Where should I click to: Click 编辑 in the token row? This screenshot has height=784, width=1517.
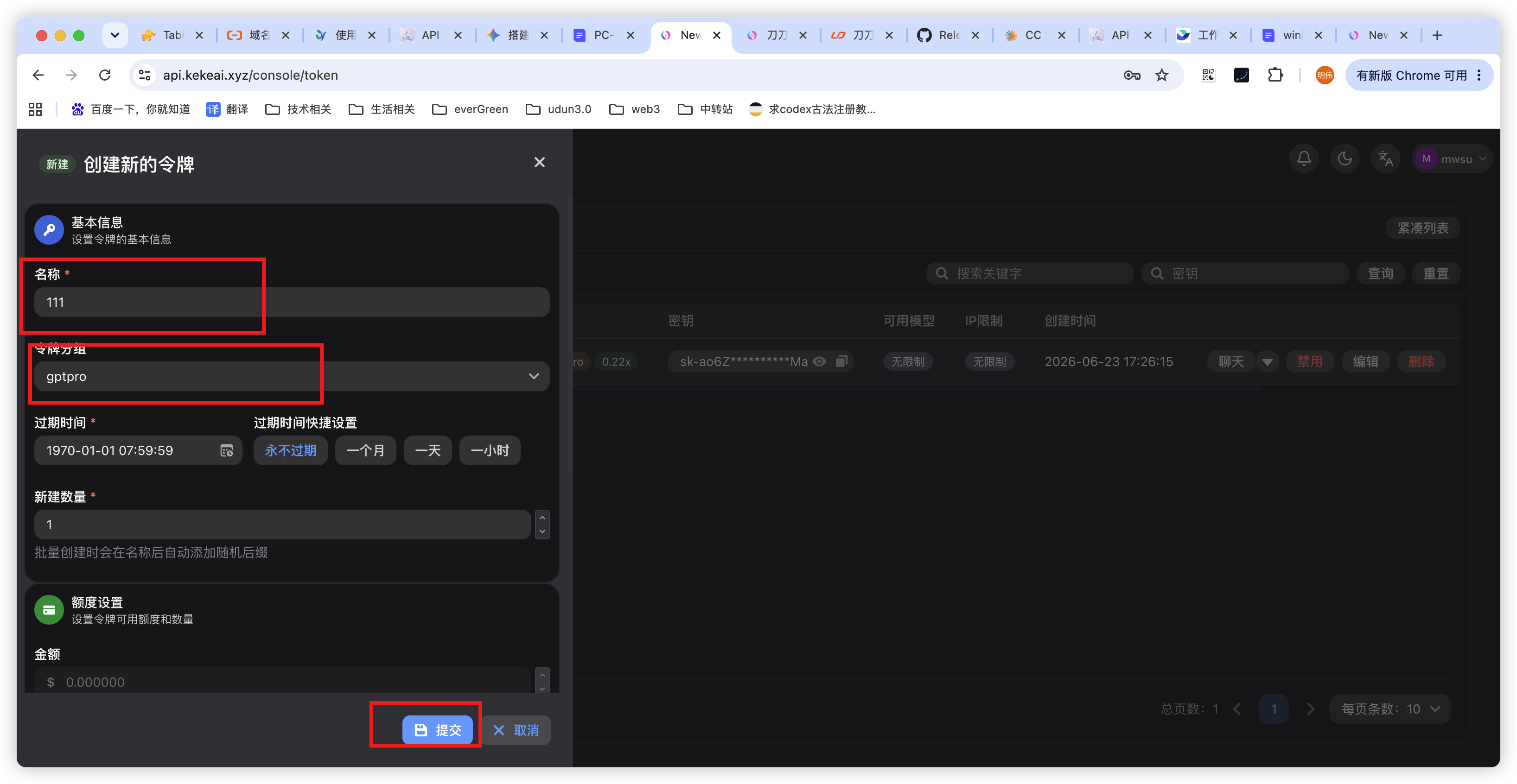pos(1366,361)
